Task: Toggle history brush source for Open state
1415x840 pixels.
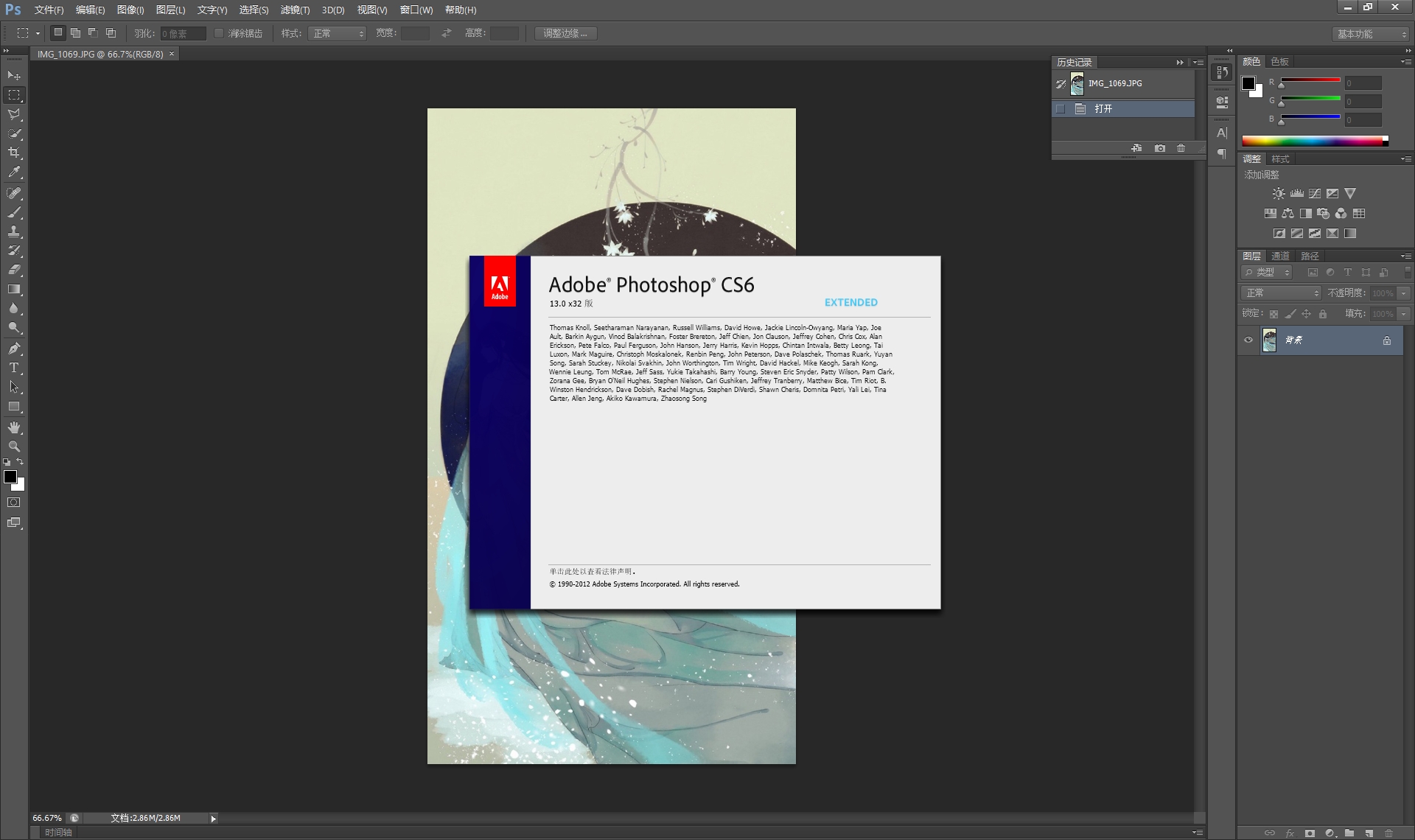Action: pyautogui.click(x=1061, y=109)
